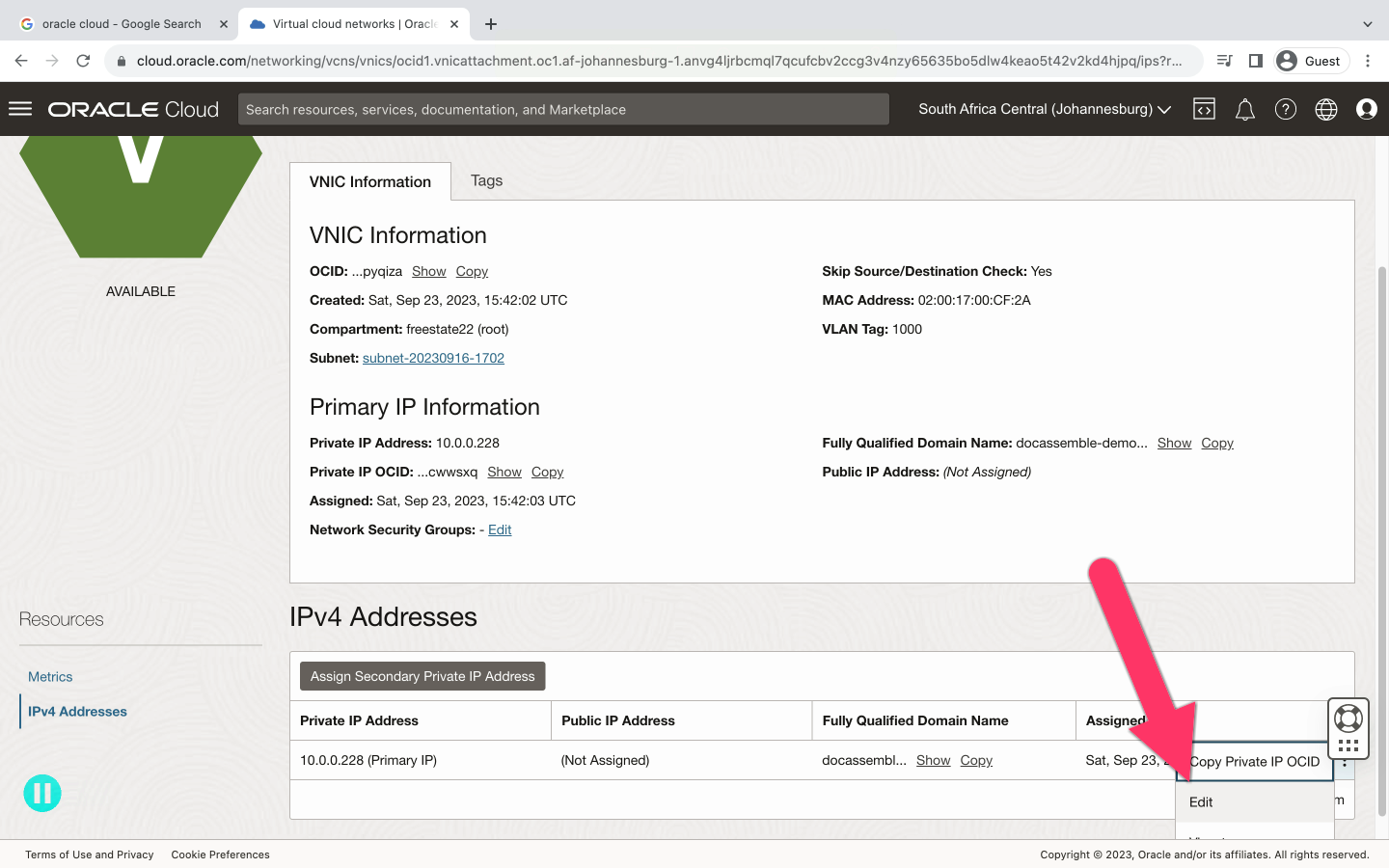Close the Virtual cloud networks tab

pyautogui.click(x=455, y=24)
